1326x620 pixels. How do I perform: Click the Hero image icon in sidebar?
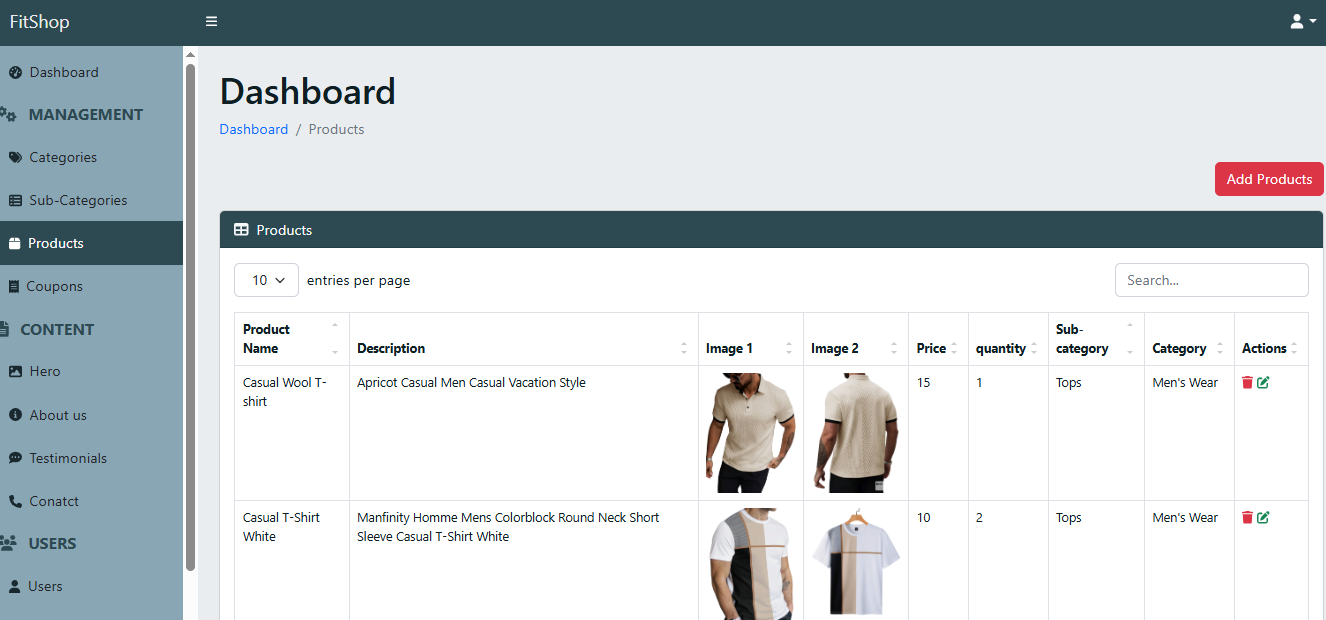coord(15,372)
